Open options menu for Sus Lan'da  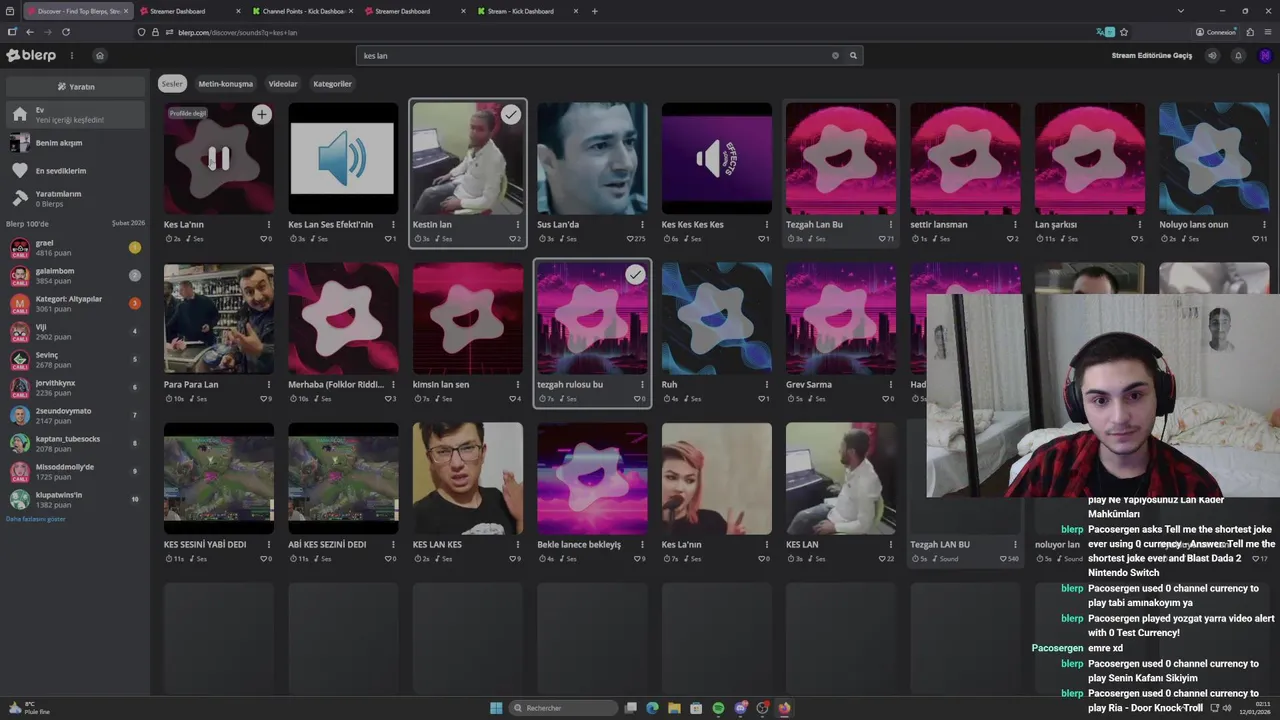click(x=642, y=224)
